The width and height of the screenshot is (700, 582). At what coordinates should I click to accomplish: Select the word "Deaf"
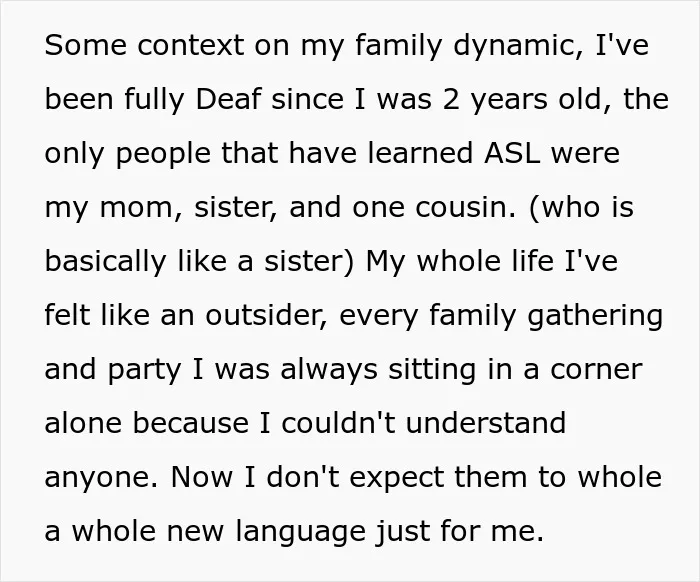coord(228,99)
